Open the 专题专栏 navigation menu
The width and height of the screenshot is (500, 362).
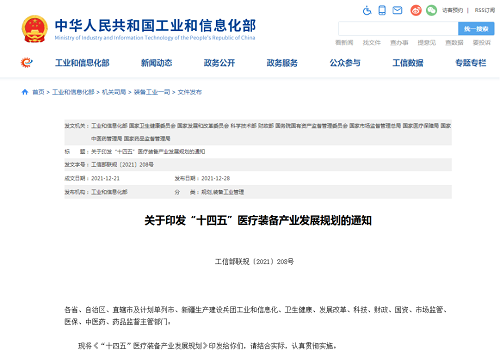[471, 63]
